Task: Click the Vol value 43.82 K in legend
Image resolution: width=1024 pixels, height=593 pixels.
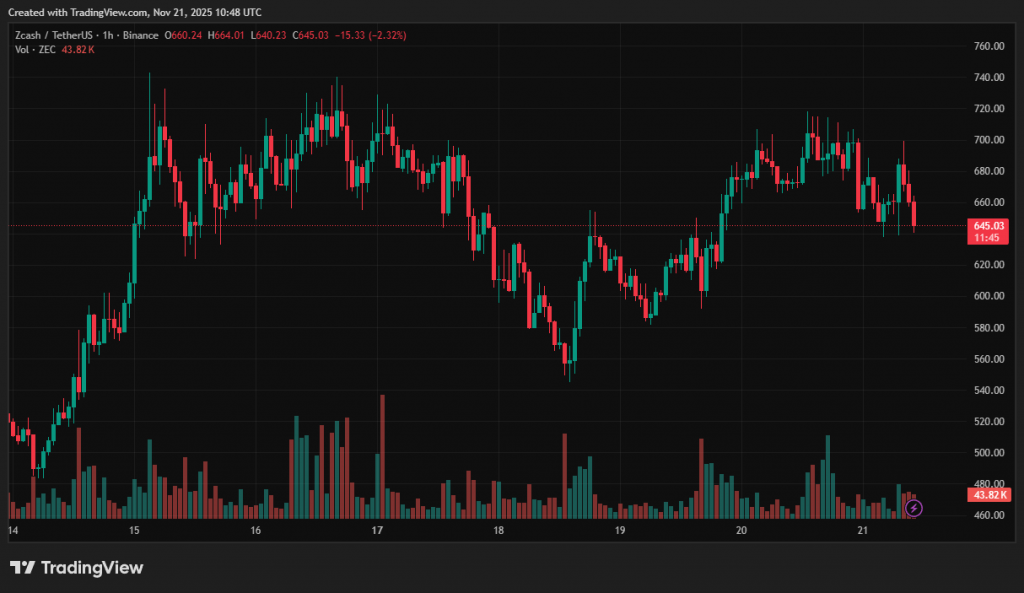Action: tap(78, 49)
